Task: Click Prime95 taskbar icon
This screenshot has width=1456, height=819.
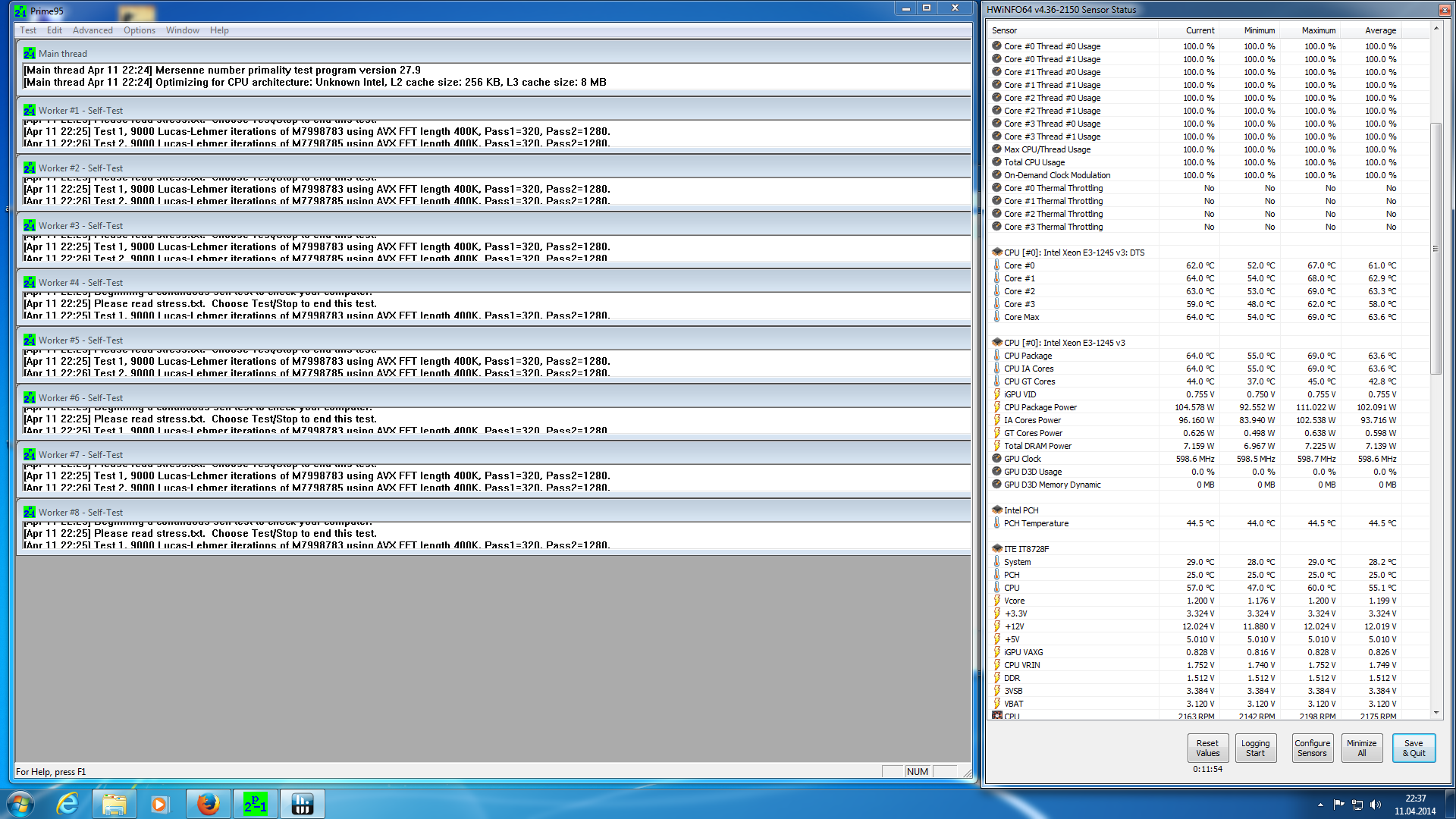Action: tap(255, 804)
